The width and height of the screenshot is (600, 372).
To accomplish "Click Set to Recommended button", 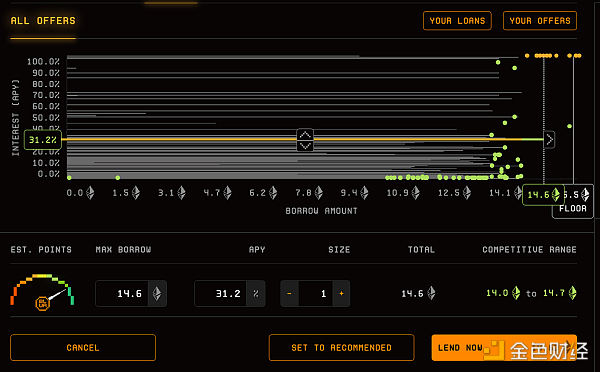I will (341, 348).
